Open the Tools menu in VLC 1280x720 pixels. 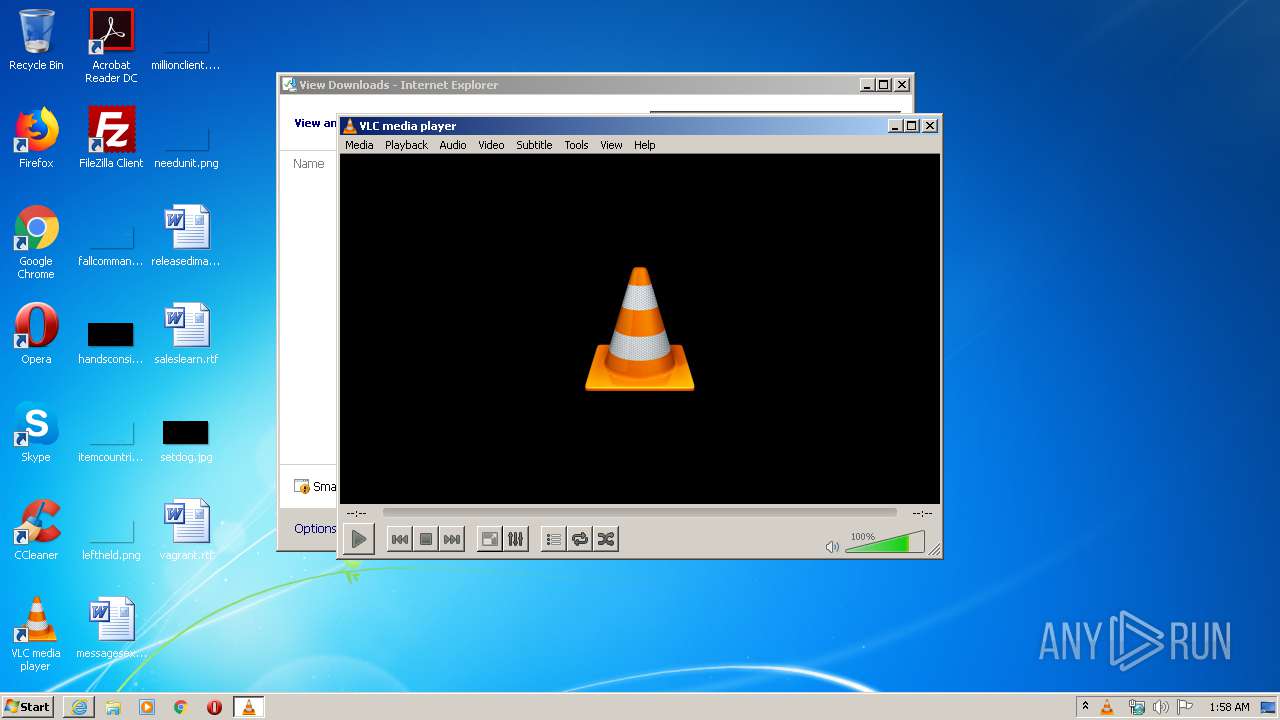pos(576,145)
